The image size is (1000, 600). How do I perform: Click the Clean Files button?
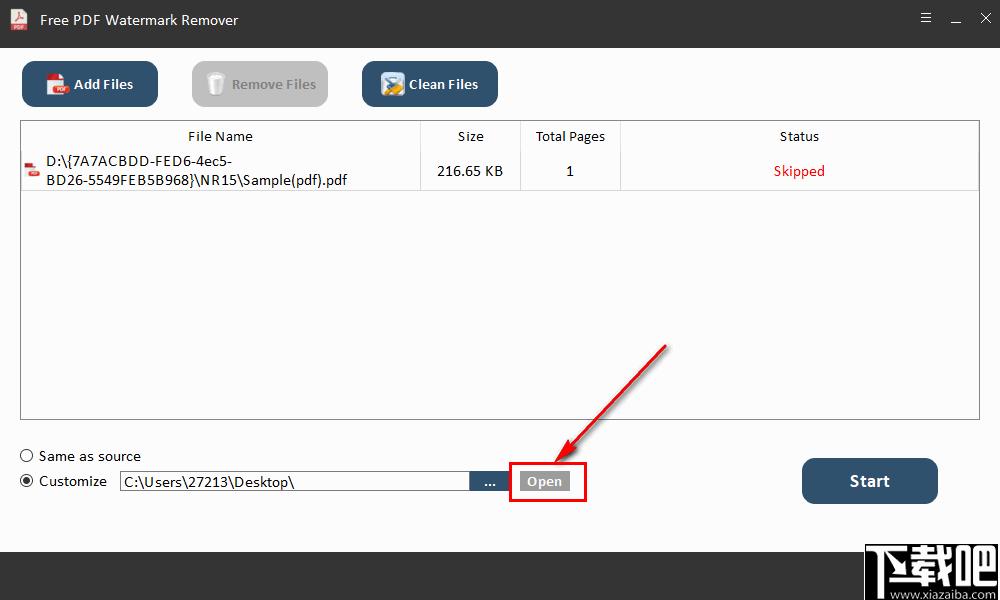430,84
